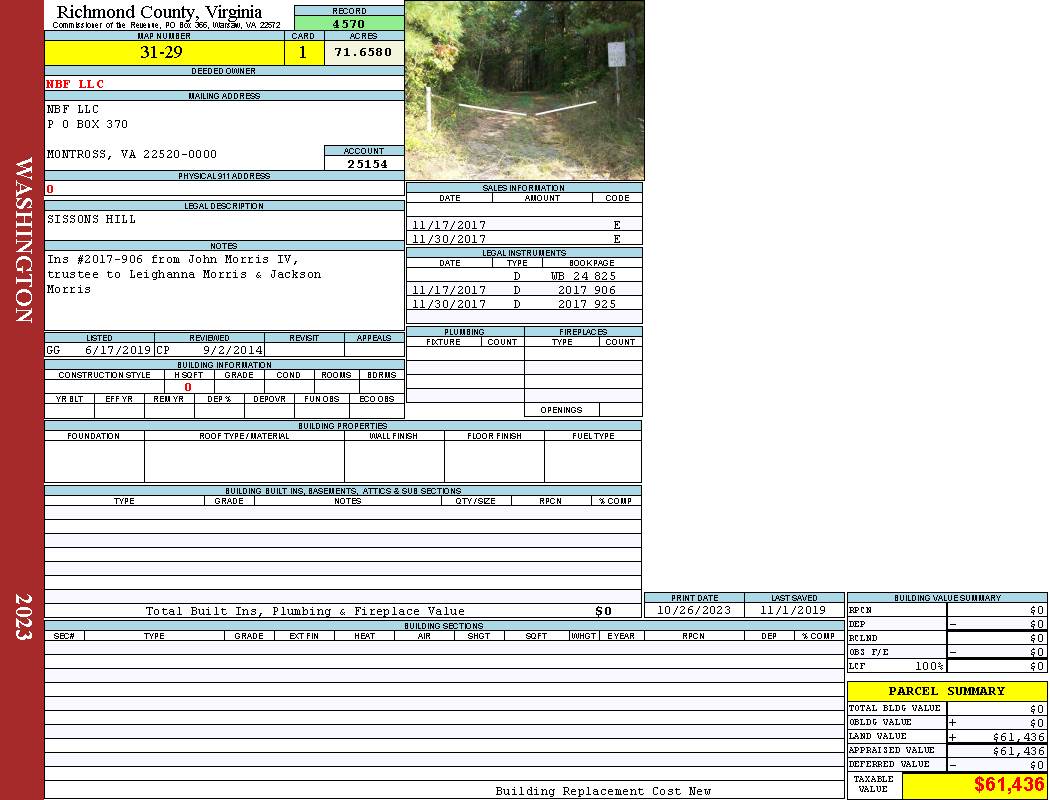The height and width of the screenshot is (800, 1050).
Task: Click the property photo thumbnail
Action: (x=524, y=90)
